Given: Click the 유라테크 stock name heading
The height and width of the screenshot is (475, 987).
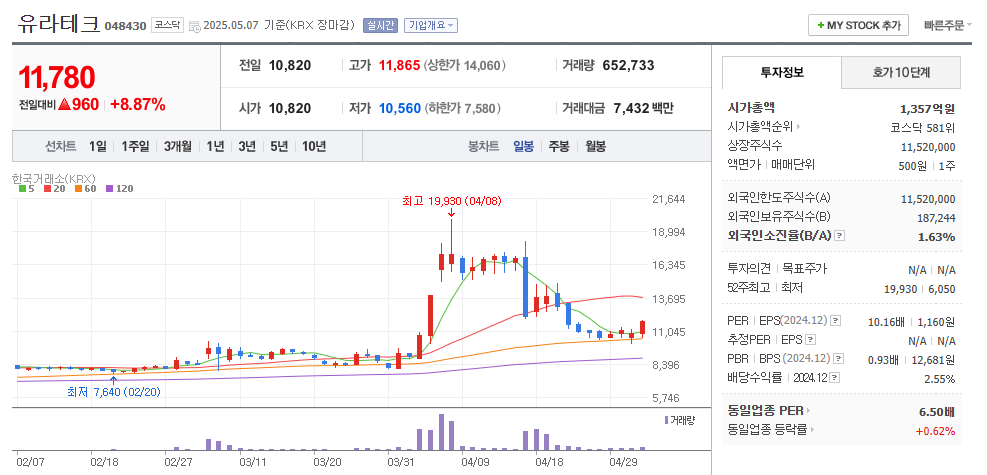Looking at the screenshot, I should [x=58, y=23].
